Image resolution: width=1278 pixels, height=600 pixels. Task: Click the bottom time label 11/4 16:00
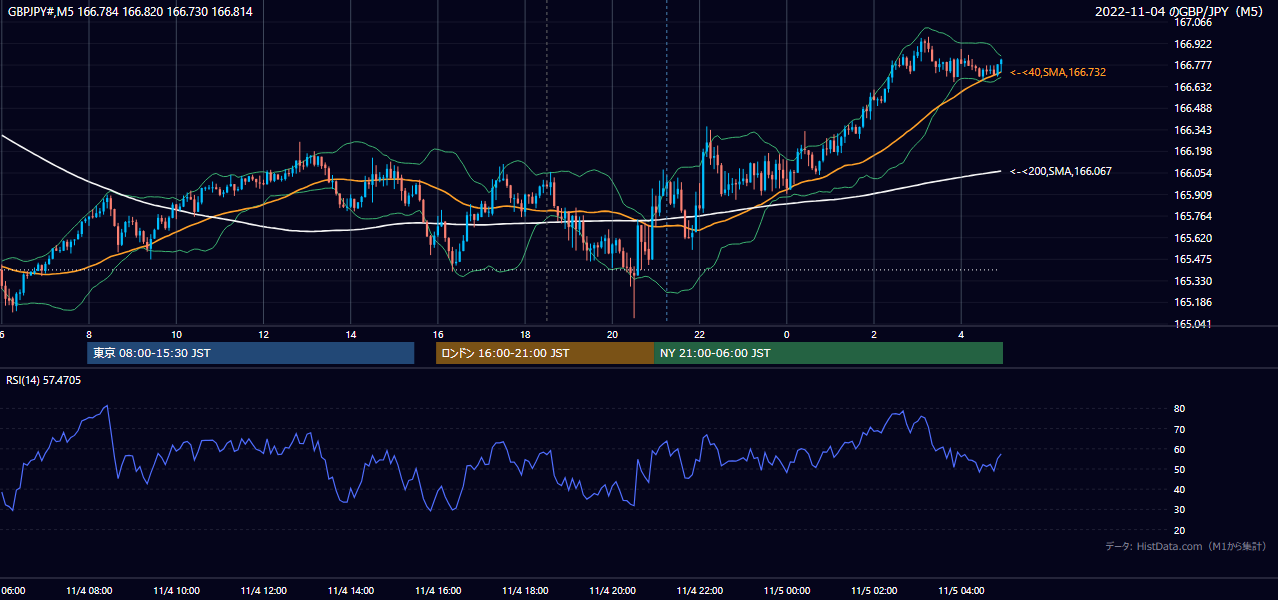tap(438, 590)
